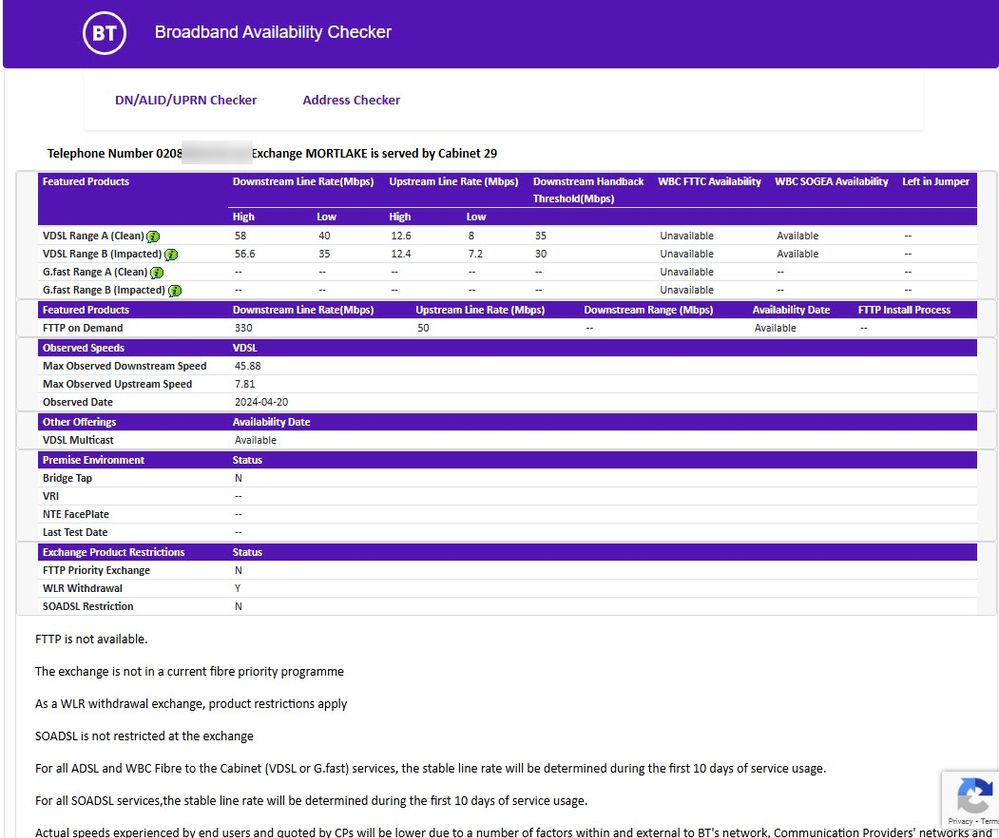Open the reCAPTCHA Privacy link
Image resolution: width=999 pixels, height=838 pixels.
[960, 821]
